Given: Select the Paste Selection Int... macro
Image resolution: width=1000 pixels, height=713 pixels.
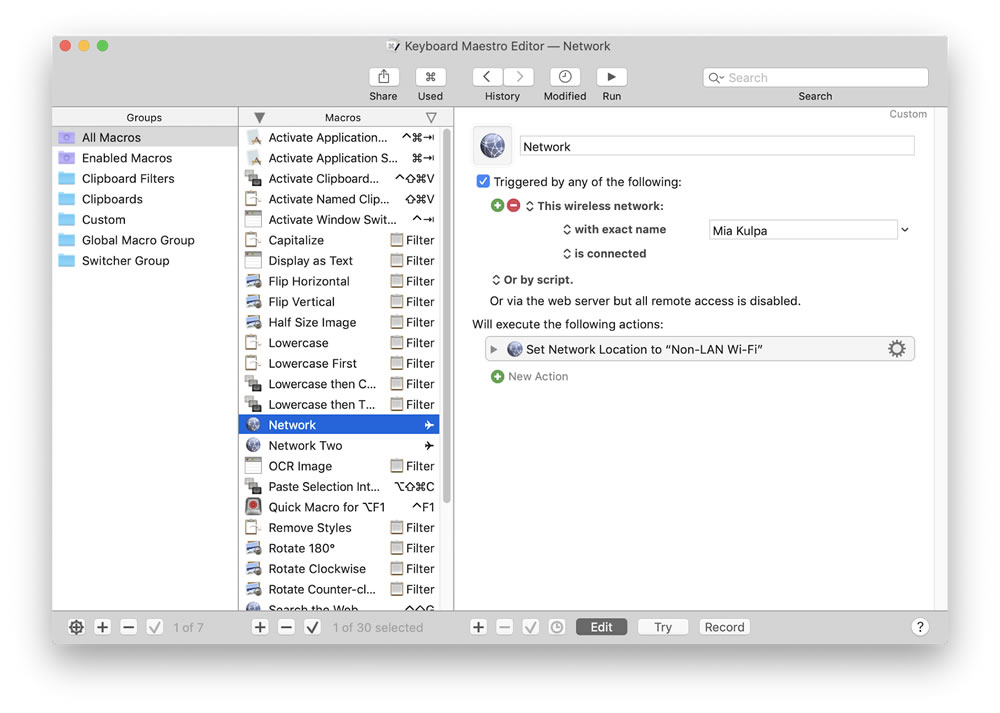Looking at the screenshot, I should [339, 486].
